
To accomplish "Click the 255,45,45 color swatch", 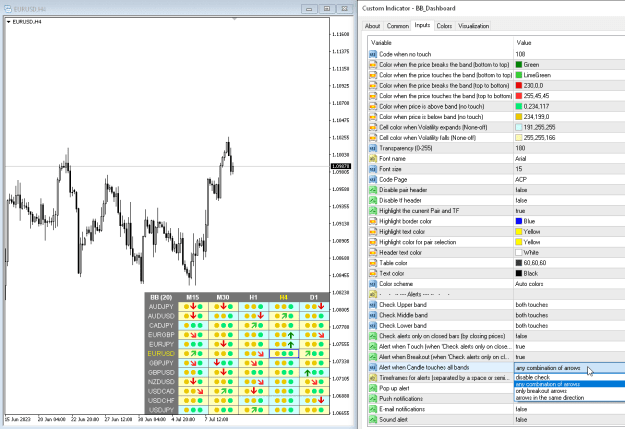I will [519, 96].
